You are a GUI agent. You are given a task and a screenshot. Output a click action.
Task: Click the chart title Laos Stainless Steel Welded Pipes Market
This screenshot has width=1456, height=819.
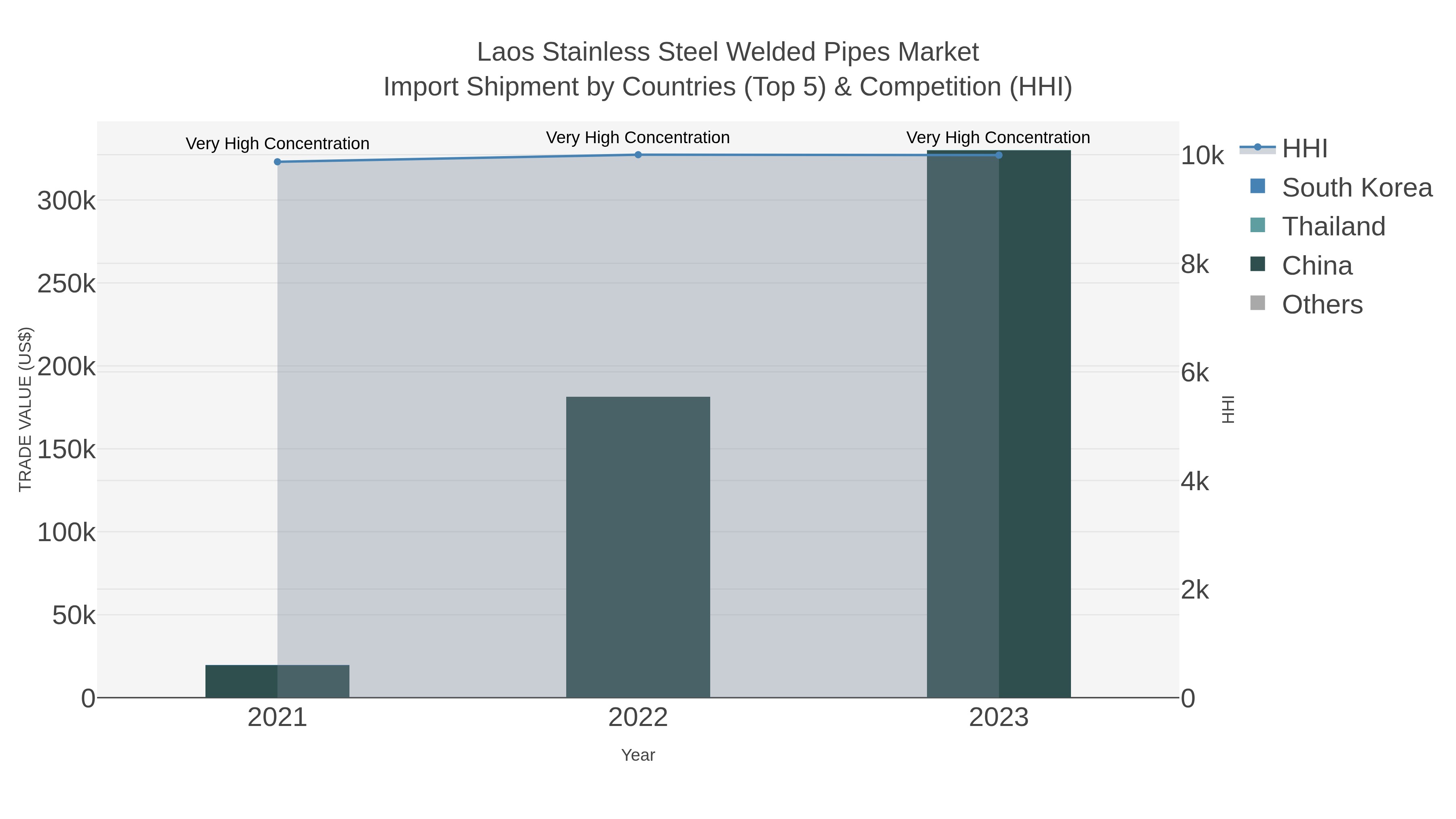(728, 52)
